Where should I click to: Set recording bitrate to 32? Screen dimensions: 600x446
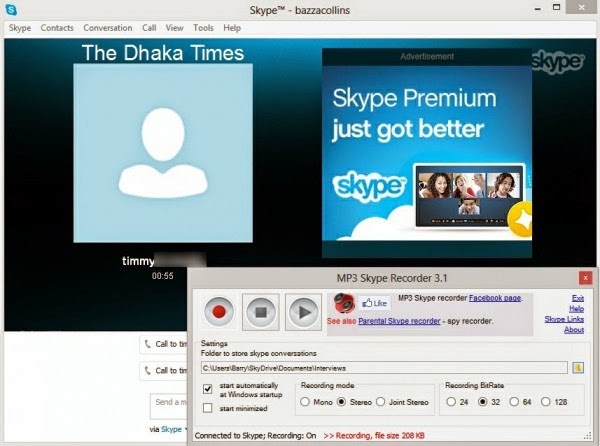483,402
